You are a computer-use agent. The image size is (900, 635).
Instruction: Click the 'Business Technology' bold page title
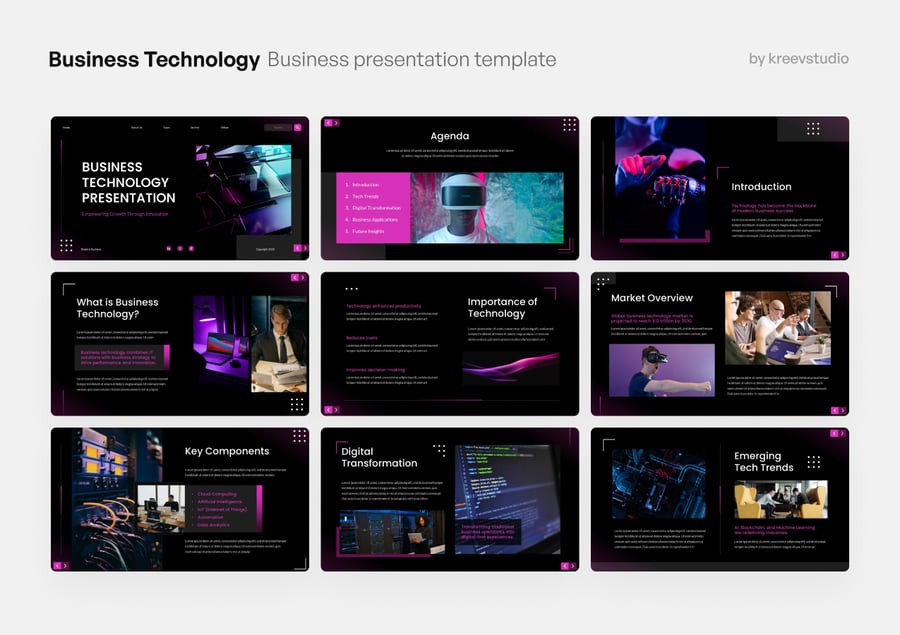pos(154,59)
